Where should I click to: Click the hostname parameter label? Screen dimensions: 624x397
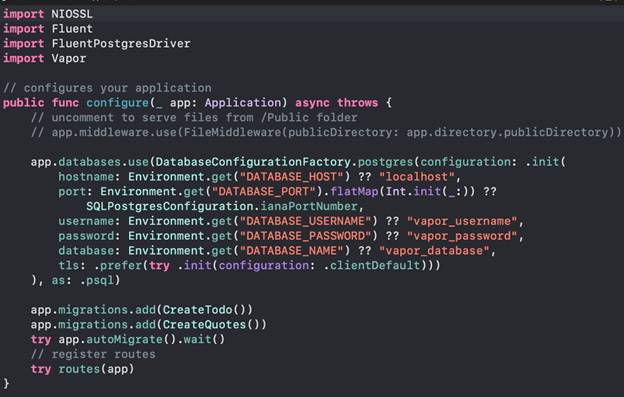pyautogui.click(x=86, y=177)
